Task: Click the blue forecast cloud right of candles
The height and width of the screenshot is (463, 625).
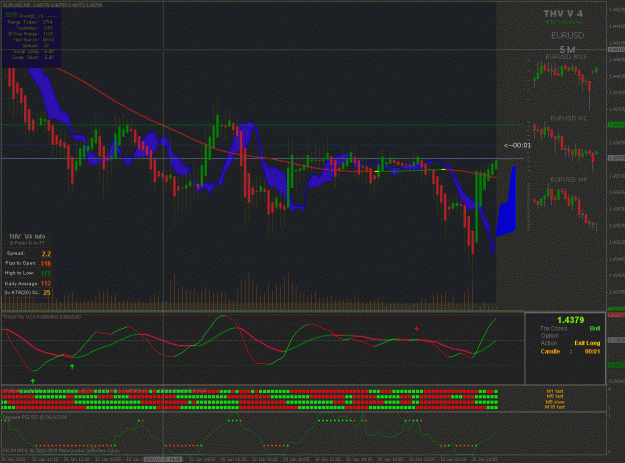Action: (507, 201)
